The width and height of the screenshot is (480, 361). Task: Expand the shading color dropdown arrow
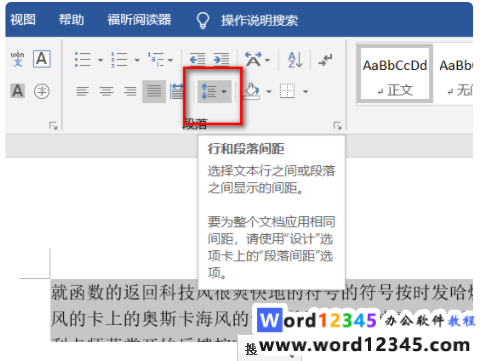[x=269, y=91]
